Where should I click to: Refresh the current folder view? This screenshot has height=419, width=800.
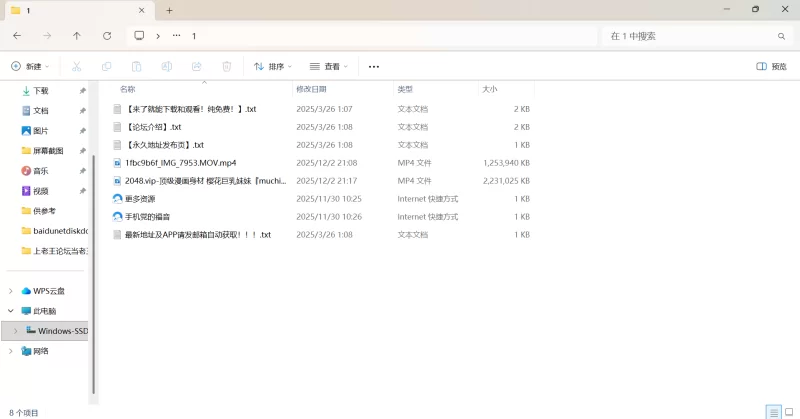point(107,35)
